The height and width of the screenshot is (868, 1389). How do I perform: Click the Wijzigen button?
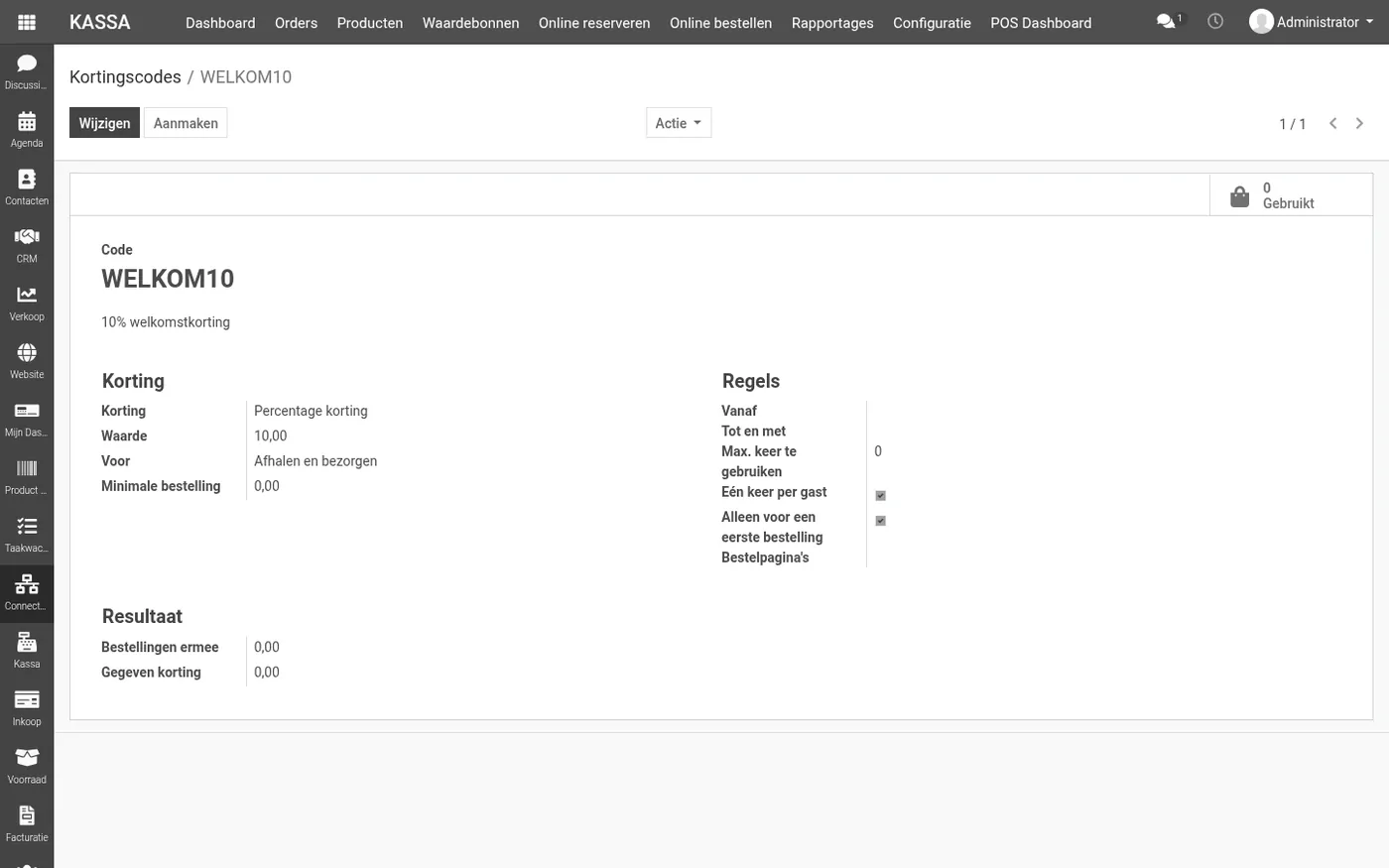pos(104,123)
